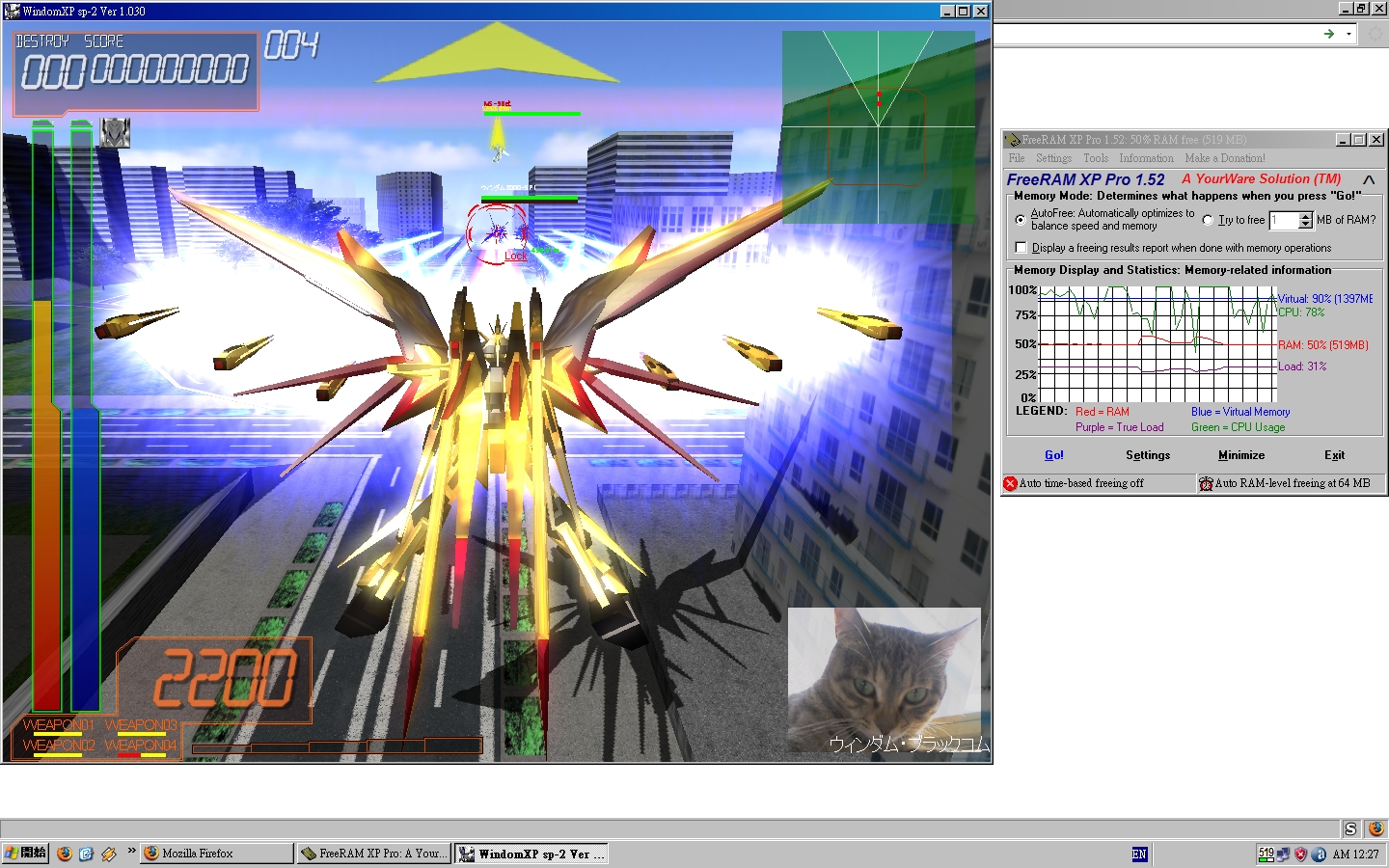Viewport: 1389px width, 868px height.
Task: Click the MB of RAM number input field
Action: 1284,220
